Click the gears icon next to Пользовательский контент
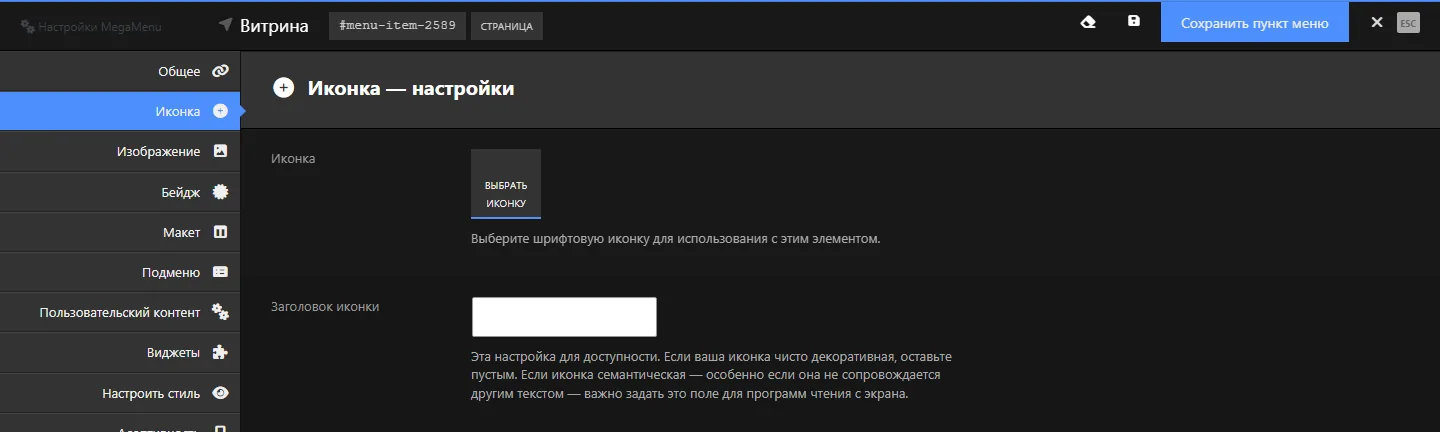Viewport: 1440px width, 432px height. 220,312
